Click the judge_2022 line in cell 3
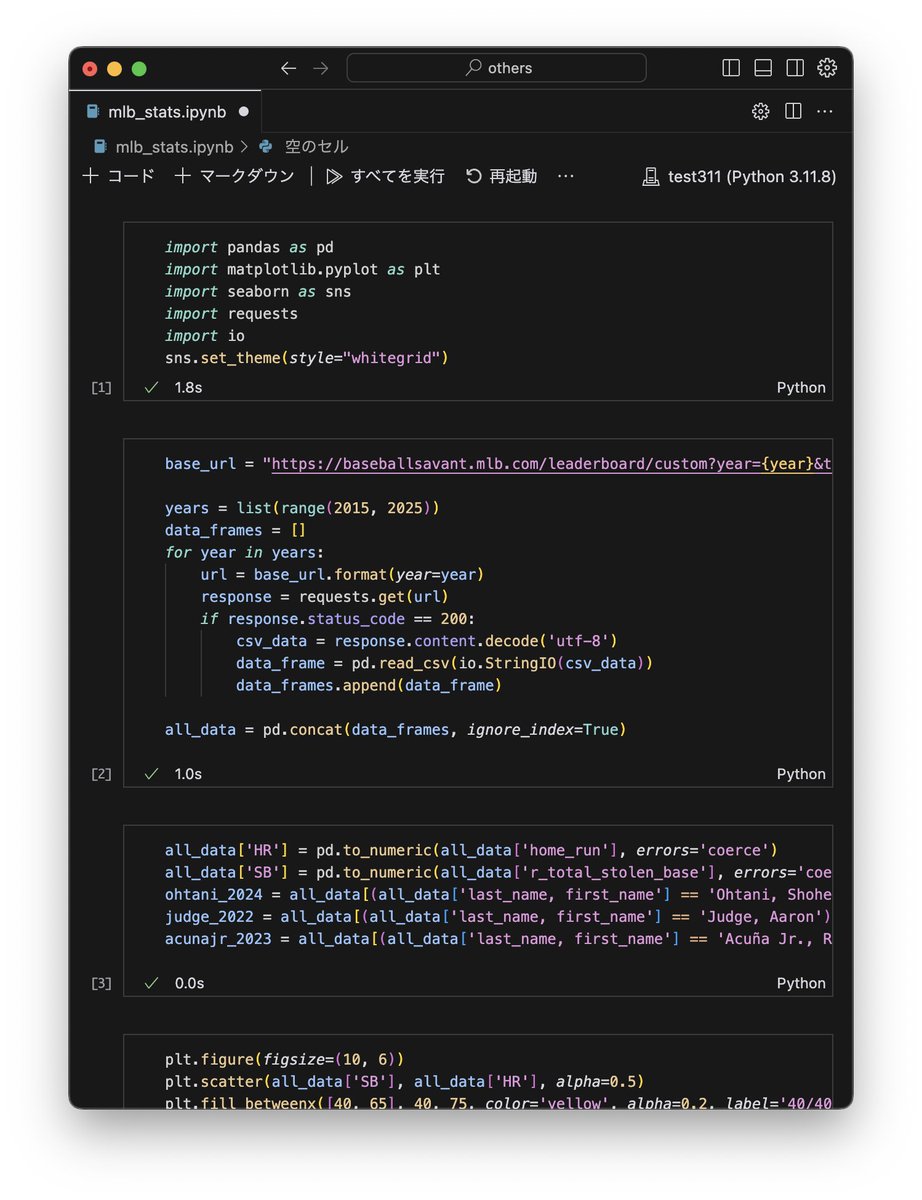This screenshot has height=1200, width=922. [x=498, y=916]
